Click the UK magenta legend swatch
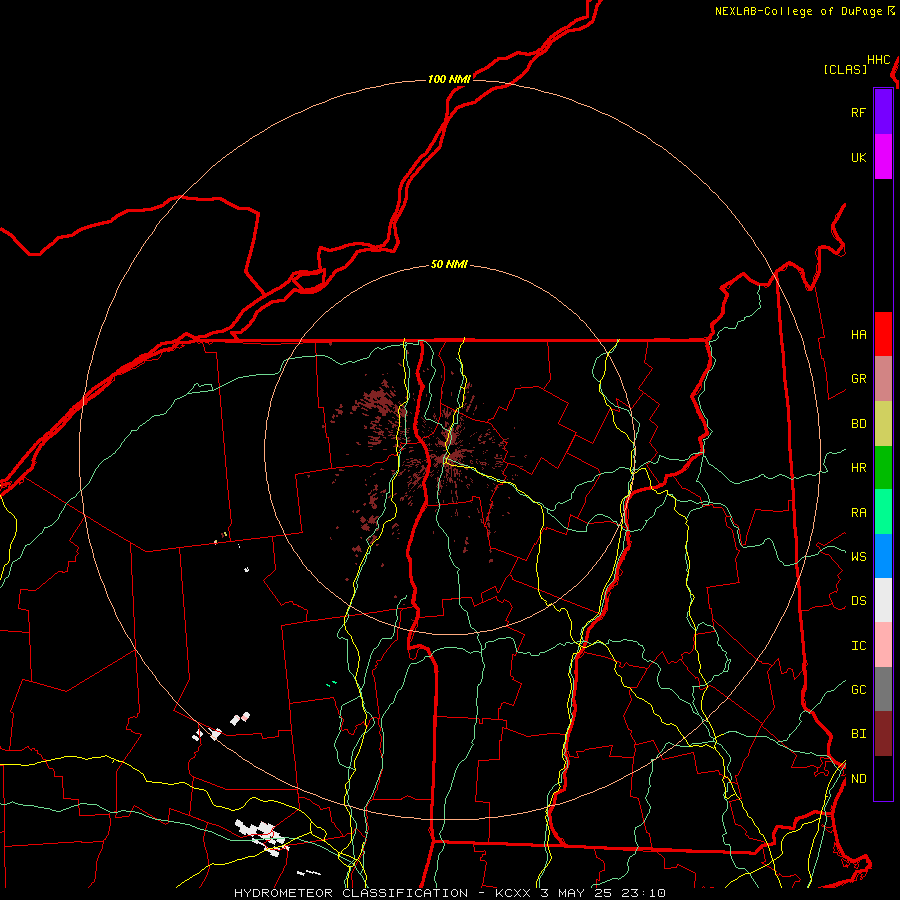 (883, 157)
